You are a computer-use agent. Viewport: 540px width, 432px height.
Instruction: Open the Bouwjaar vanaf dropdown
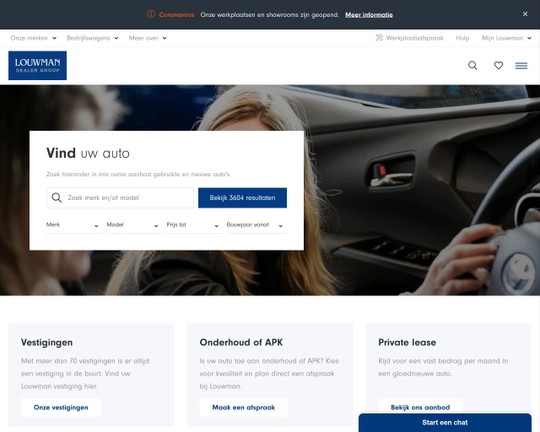(x=256, y=225)
